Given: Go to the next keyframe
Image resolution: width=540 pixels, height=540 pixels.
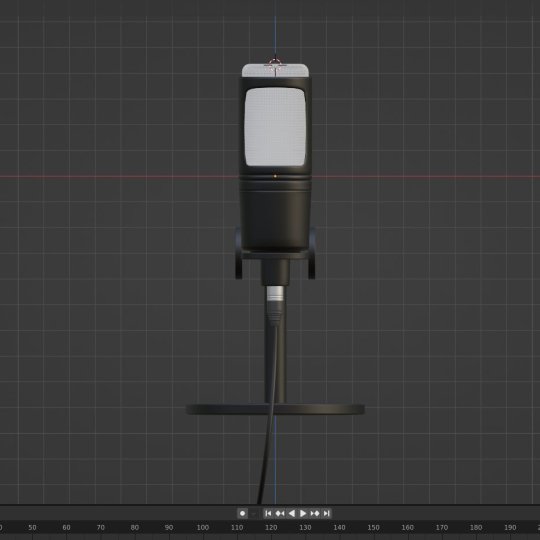Looking at the screenshot, I should (x=315, y=513).
